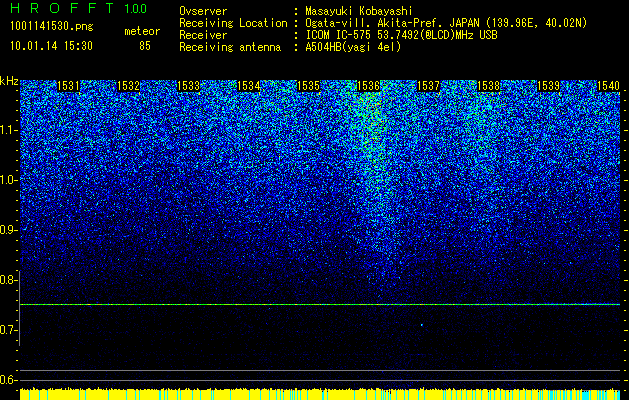Click the 0.8 kHz axis label
Screen dimensions: 629x400
pyautogui.click(x=8, y=280)
